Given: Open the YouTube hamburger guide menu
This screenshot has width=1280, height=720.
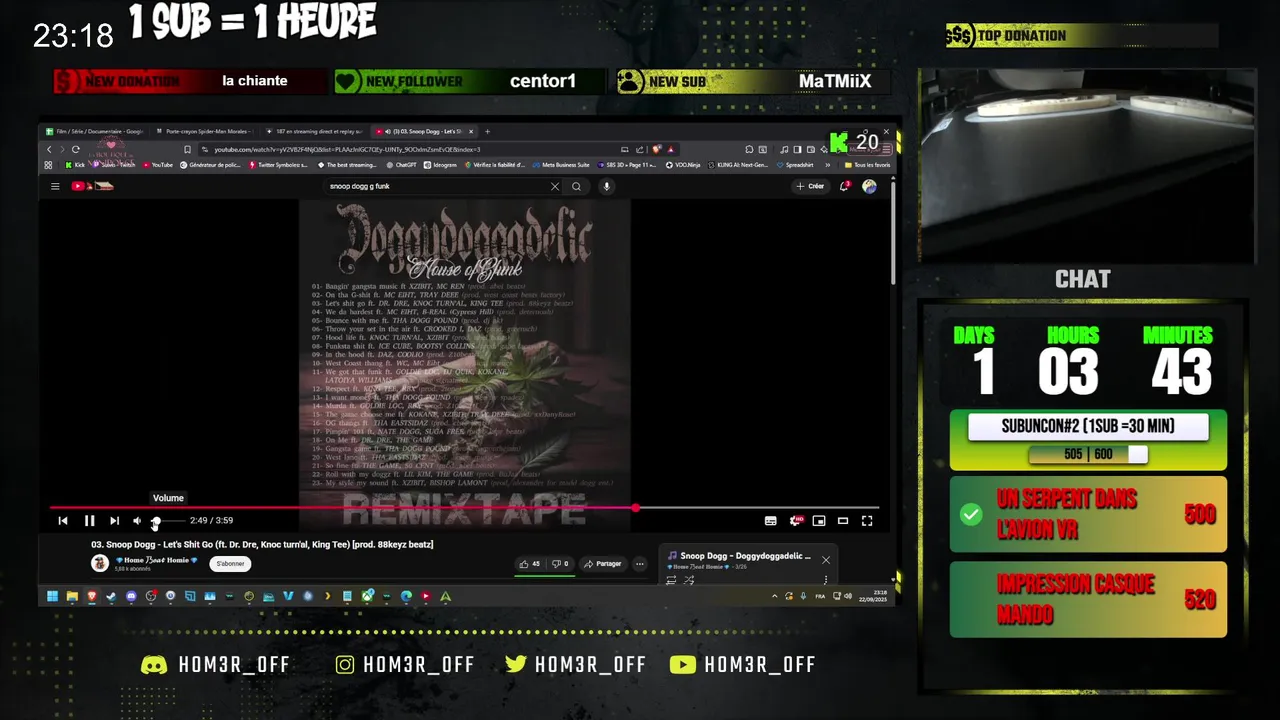Looking at the screenshot, I should coord(55,186).
